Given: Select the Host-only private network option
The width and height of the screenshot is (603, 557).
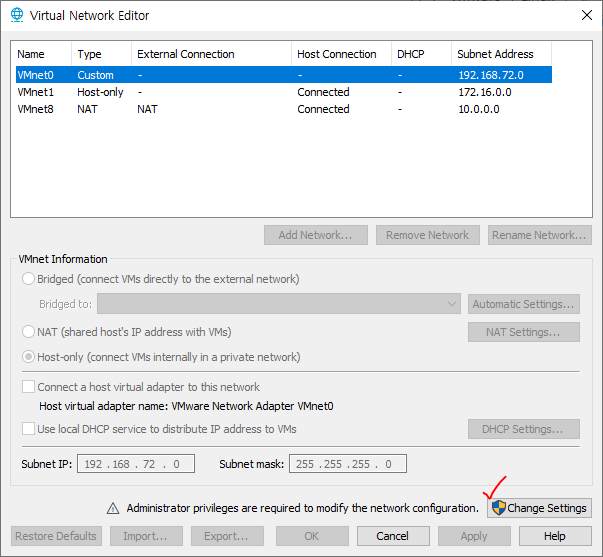Looking at the screenshot, I should 28,357.
